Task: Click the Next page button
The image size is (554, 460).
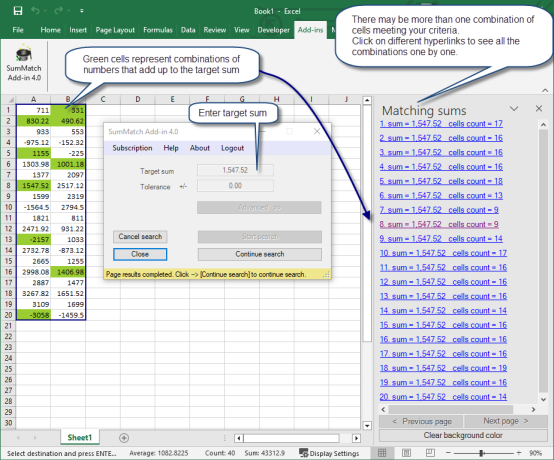Action: point(506,421)
